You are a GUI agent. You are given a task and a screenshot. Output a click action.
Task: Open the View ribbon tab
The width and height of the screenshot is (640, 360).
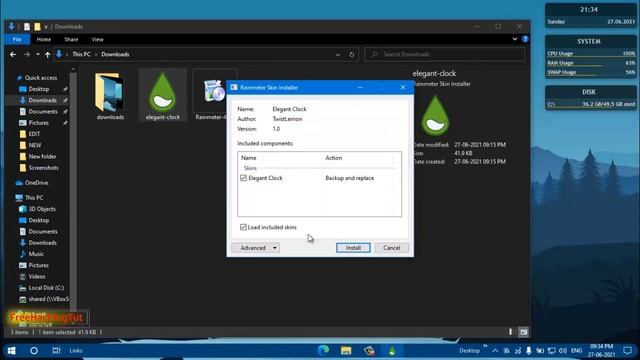point(98,40)
